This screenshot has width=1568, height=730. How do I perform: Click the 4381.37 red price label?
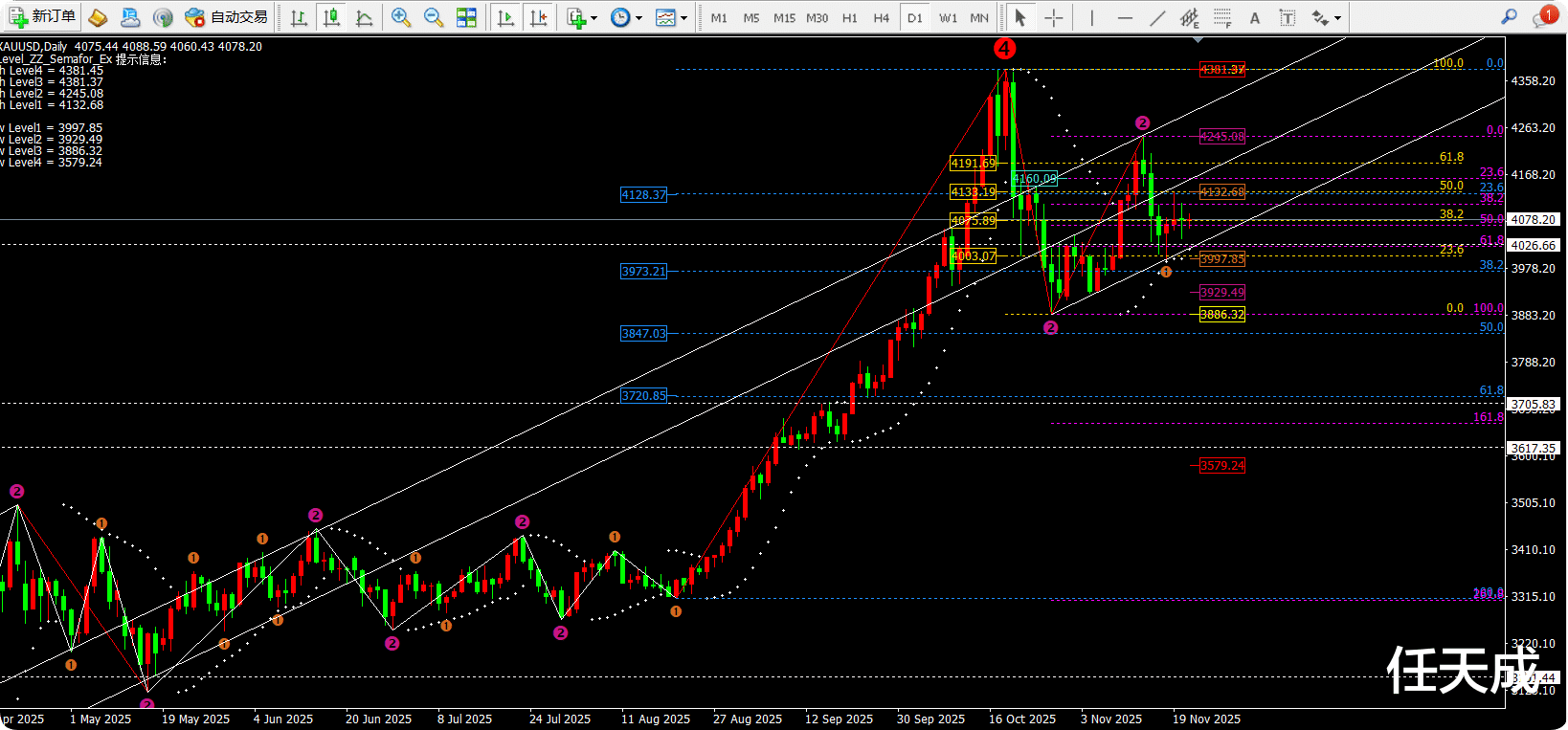tap(1222, 70)
